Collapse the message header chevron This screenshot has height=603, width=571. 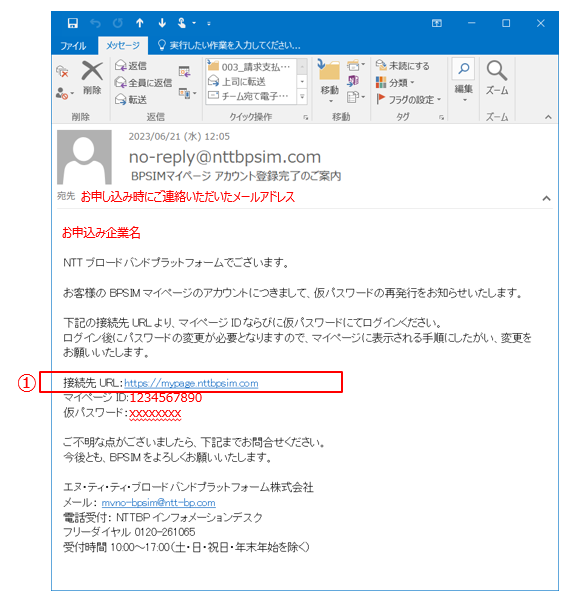(546, 198)
